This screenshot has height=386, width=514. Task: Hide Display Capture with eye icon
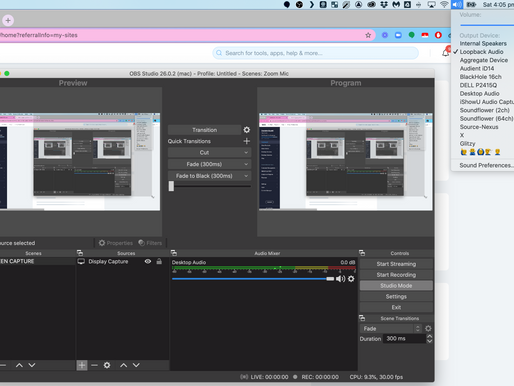coord(148,261)
